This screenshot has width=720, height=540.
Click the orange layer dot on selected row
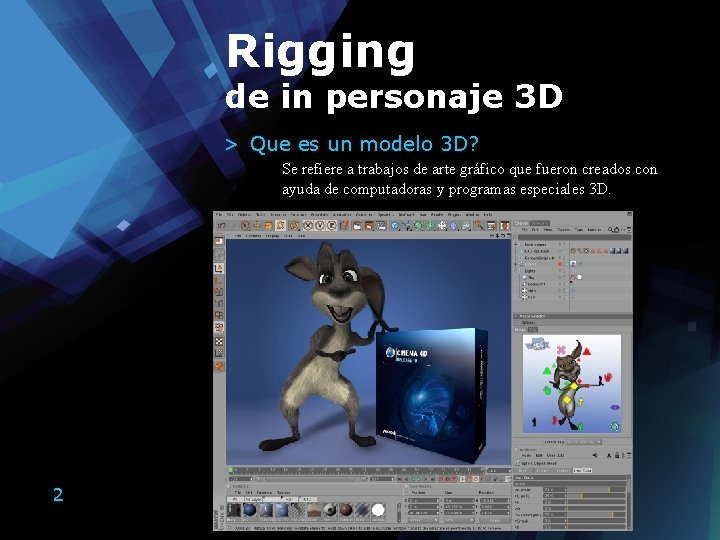559,264
